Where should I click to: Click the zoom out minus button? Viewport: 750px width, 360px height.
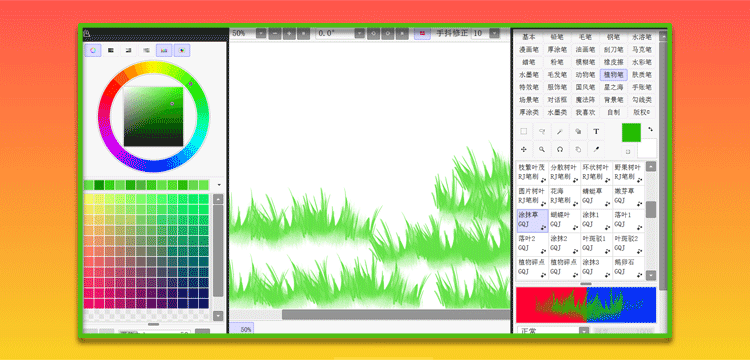pos(275,33)
